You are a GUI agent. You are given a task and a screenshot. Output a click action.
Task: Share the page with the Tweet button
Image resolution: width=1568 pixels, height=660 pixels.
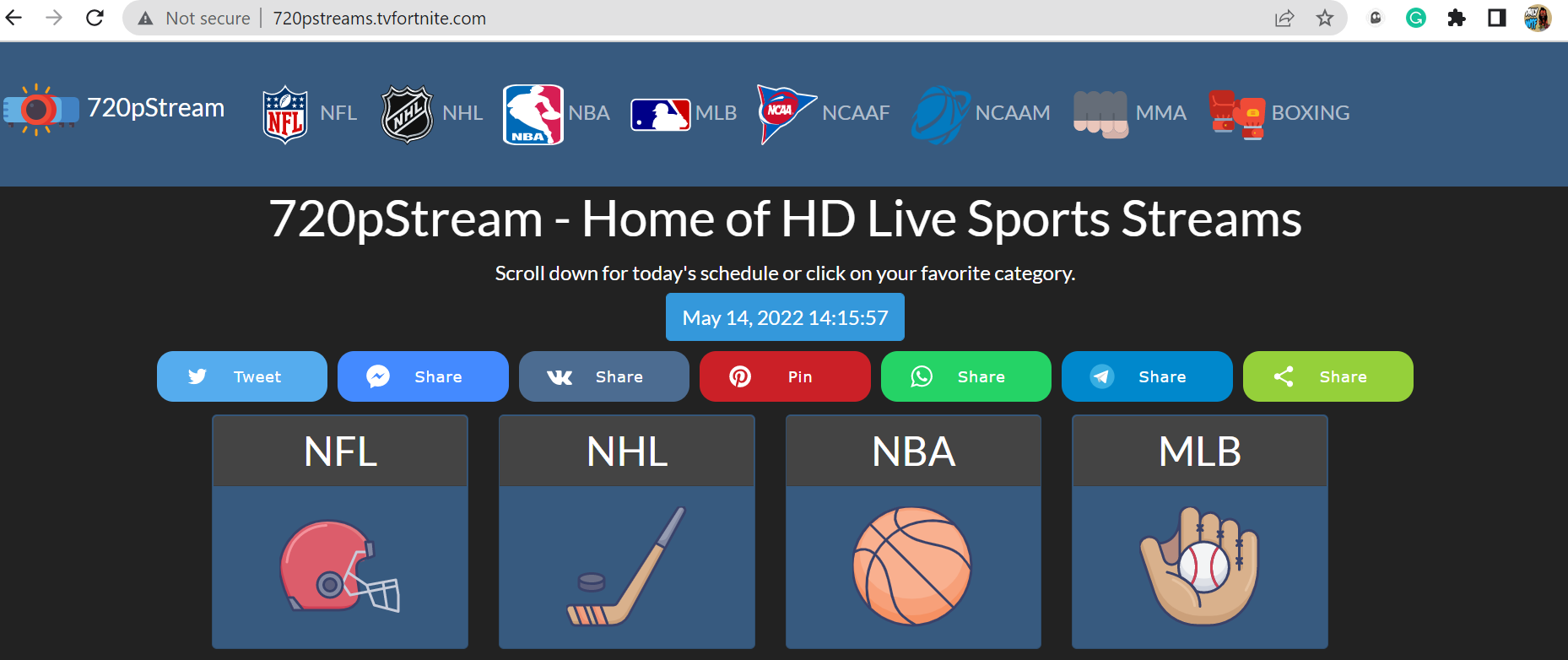(x=242, y=376)
